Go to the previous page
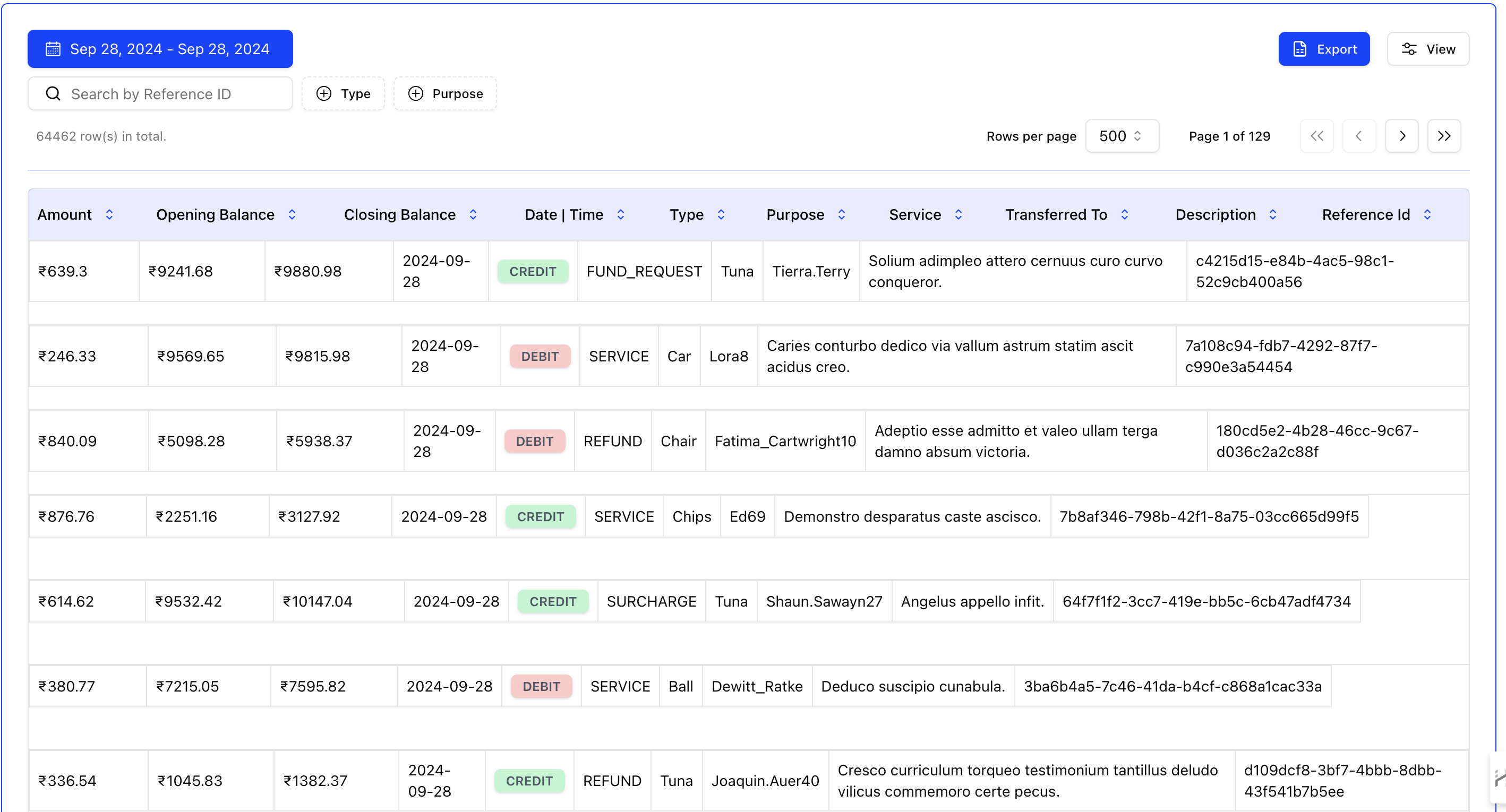 [x=1359, y=136]
